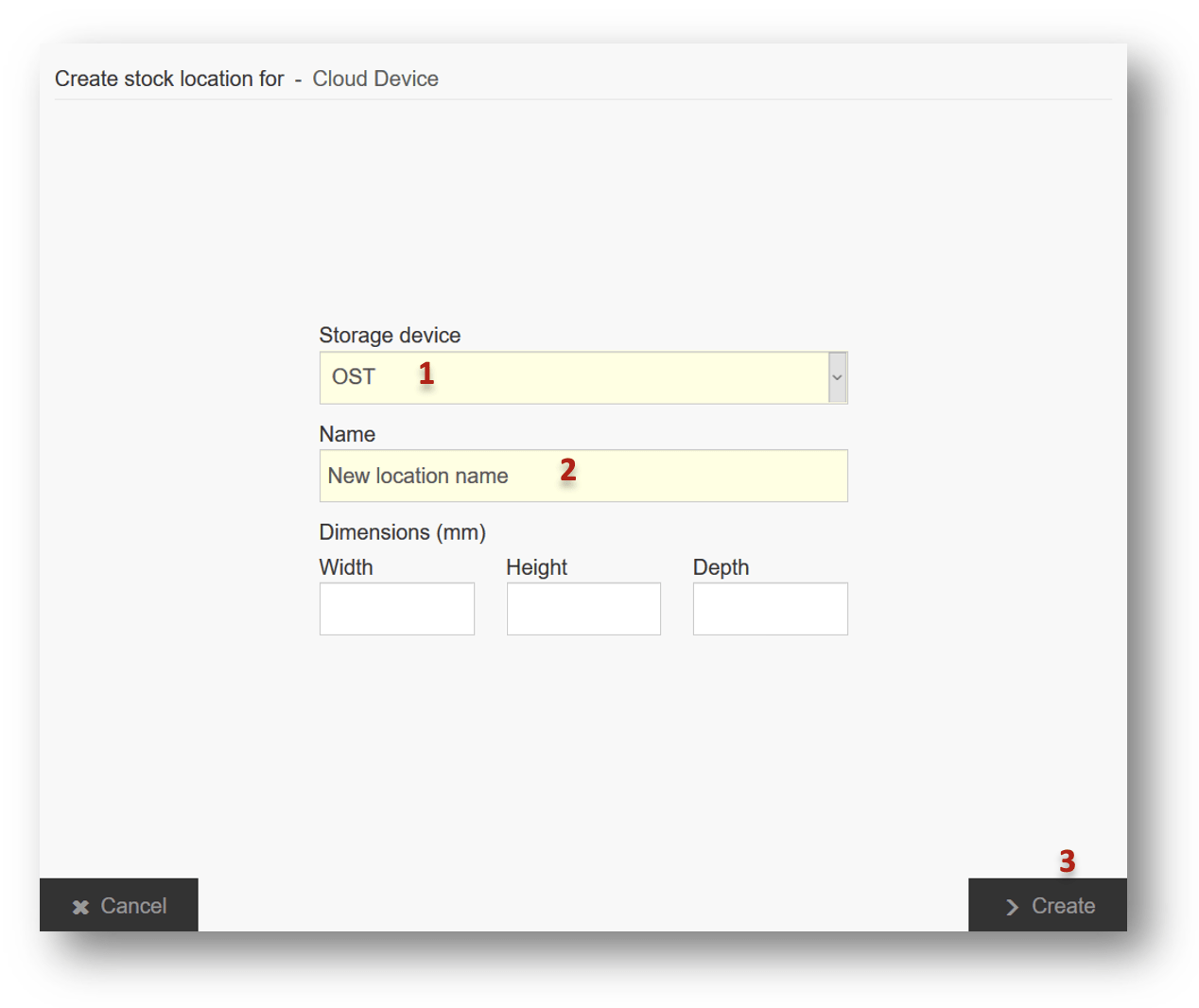1199x1008 pixels.
Task: Click the Cloud Device title text
Action: [375, 78]
